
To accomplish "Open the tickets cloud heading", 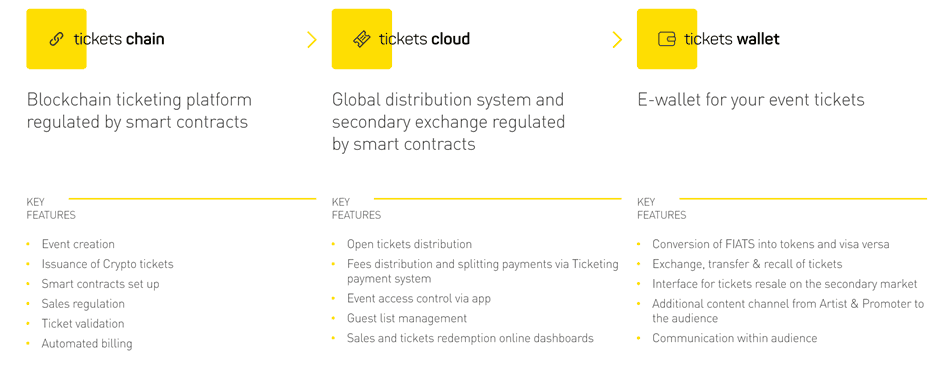I will coord(424,40).
